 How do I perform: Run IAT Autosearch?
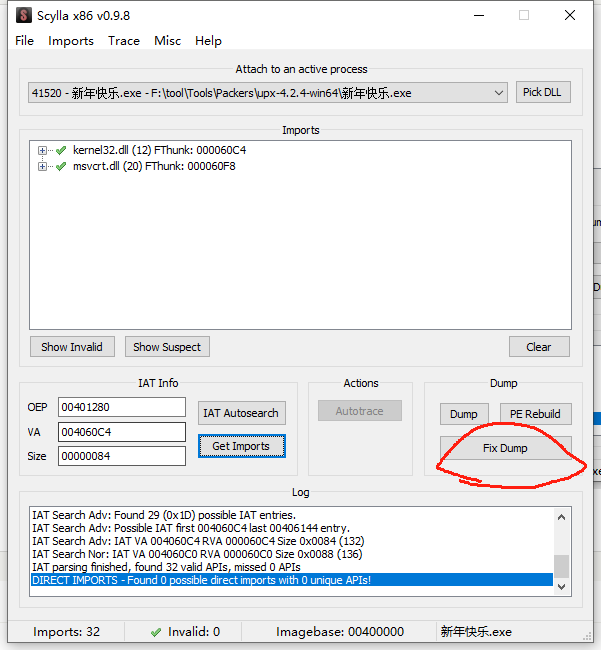point(242,413)
